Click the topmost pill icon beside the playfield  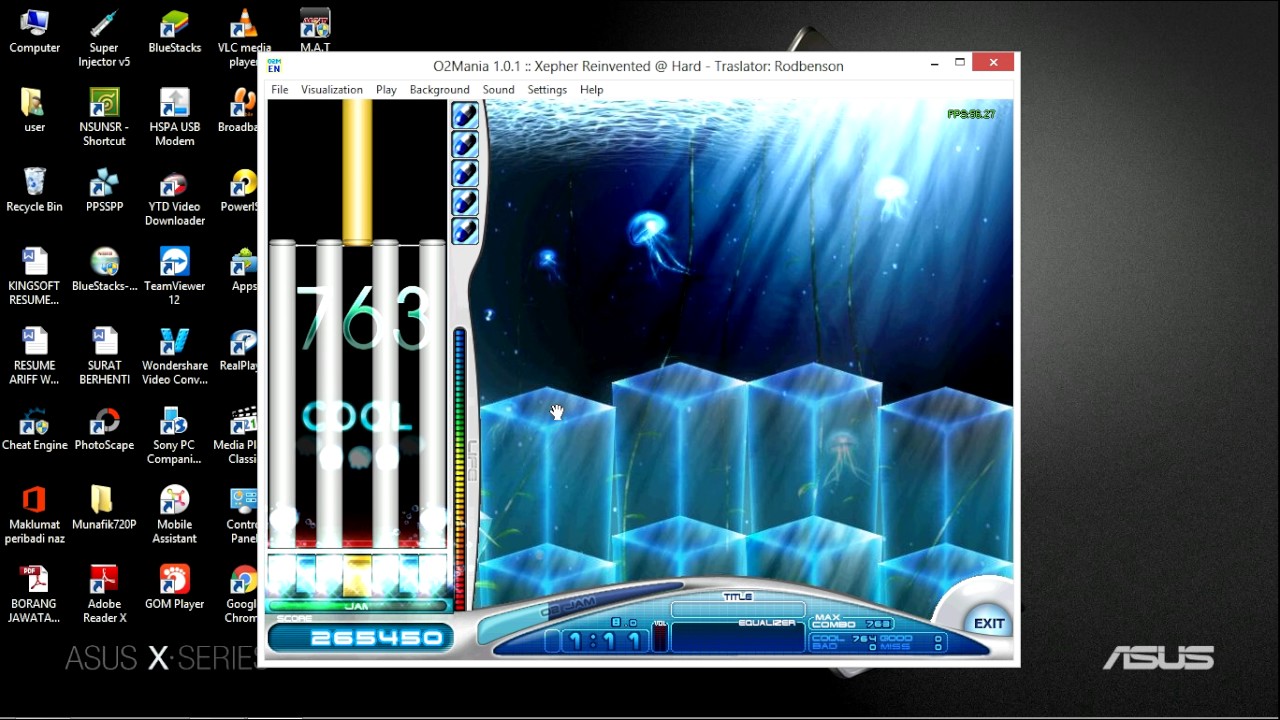pos(465,116)
